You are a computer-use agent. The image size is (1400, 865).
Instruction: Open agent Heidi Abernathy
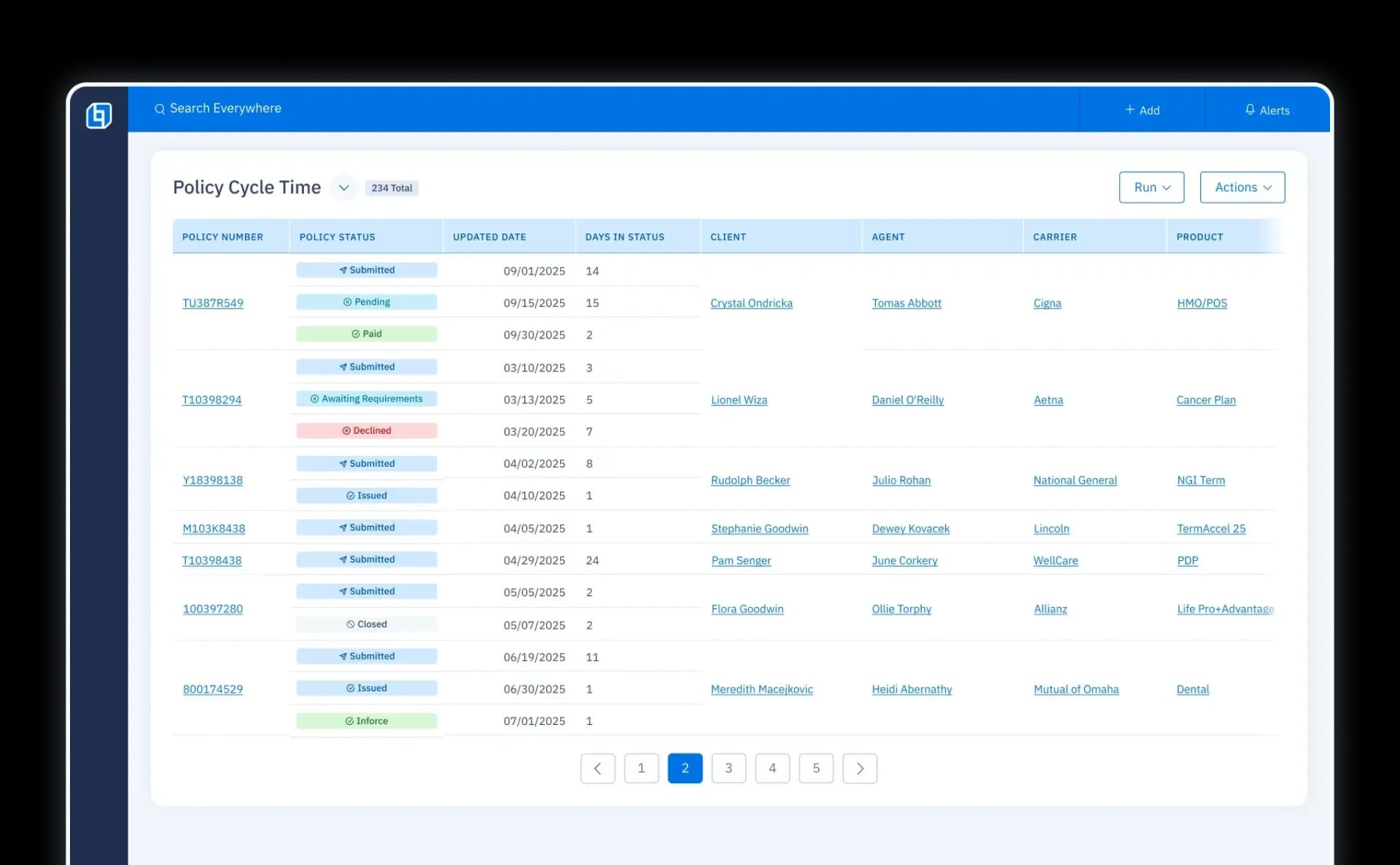[x=911, y=688]
